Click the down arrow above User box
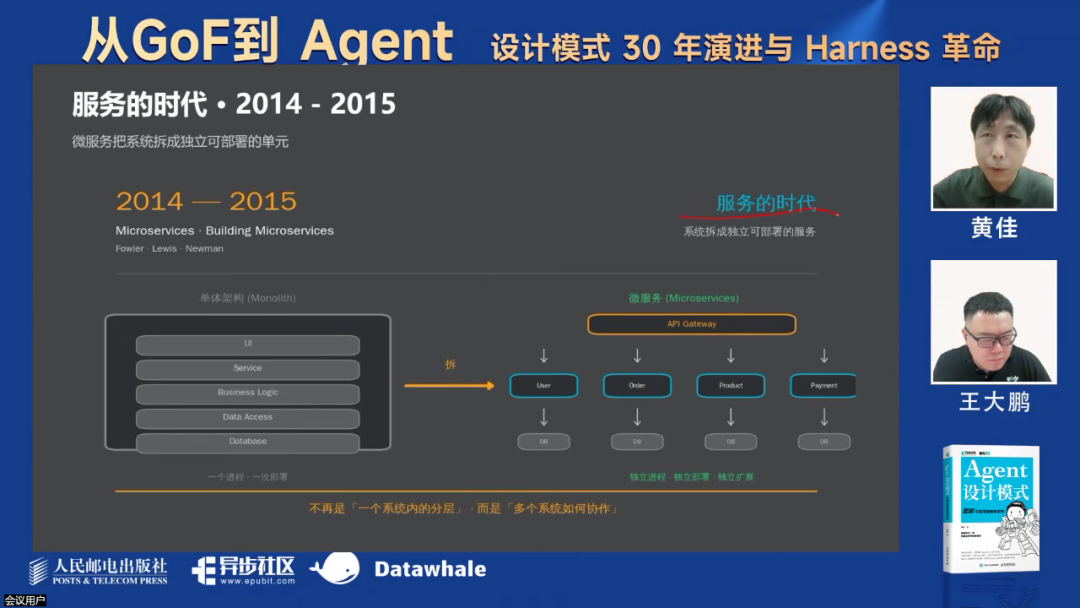Screen dimensions: 1080x608 click(x=543, y=356)
